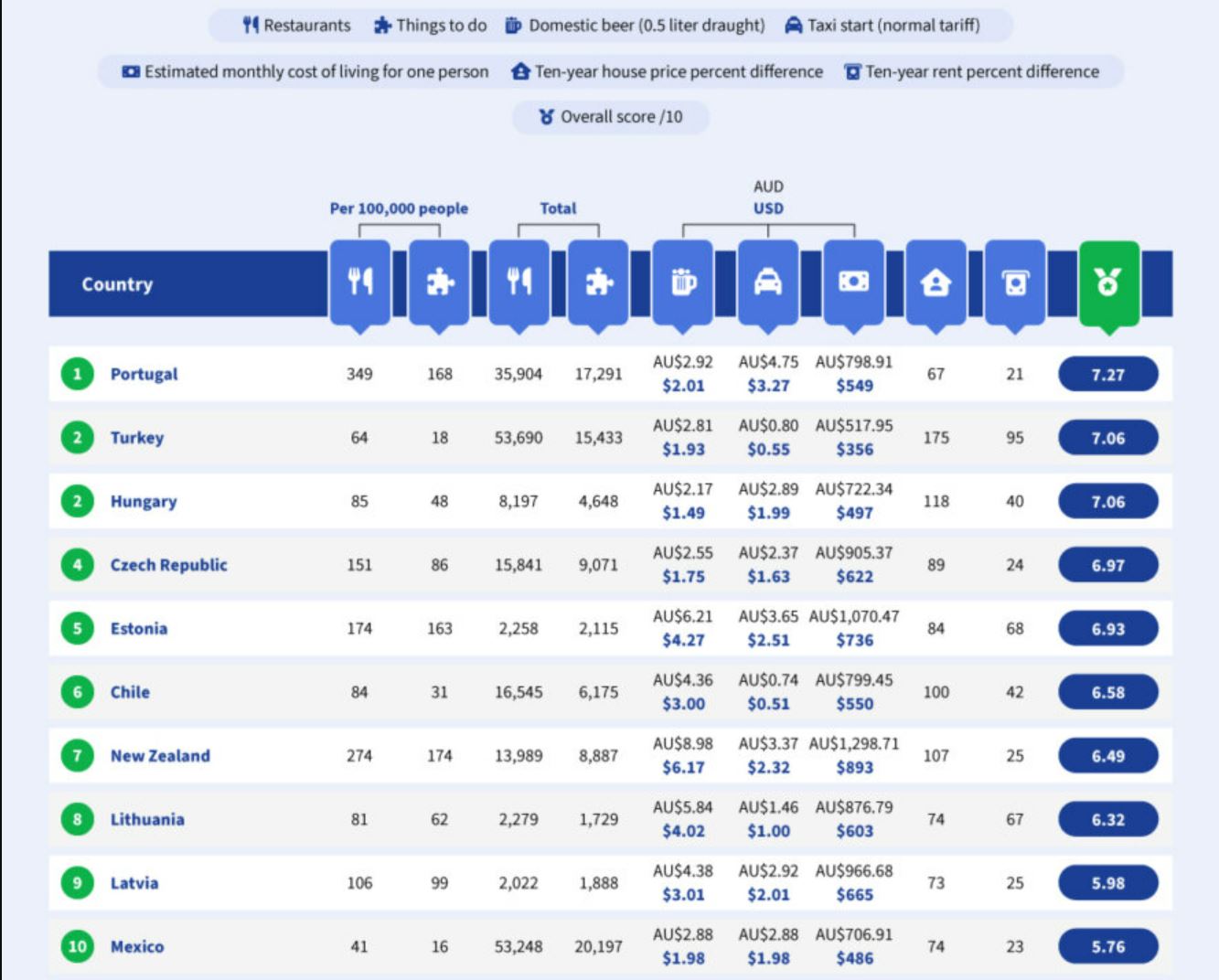Click Portugal's 7.27 overall score badge
This screenshot has height=980, width=1219.
coord(1108,374)
